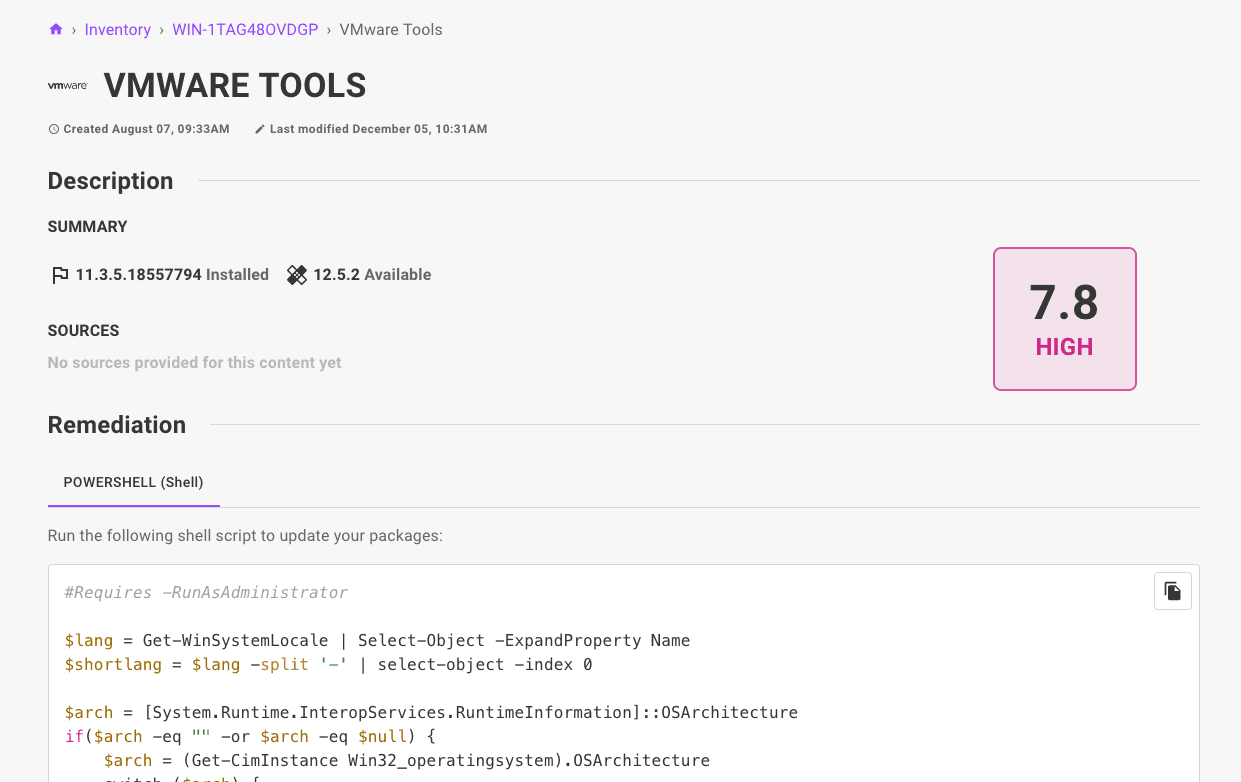Click the VMware Tools breadcrumb entry
1241x782 pixels.
click(x=390, y=29)
